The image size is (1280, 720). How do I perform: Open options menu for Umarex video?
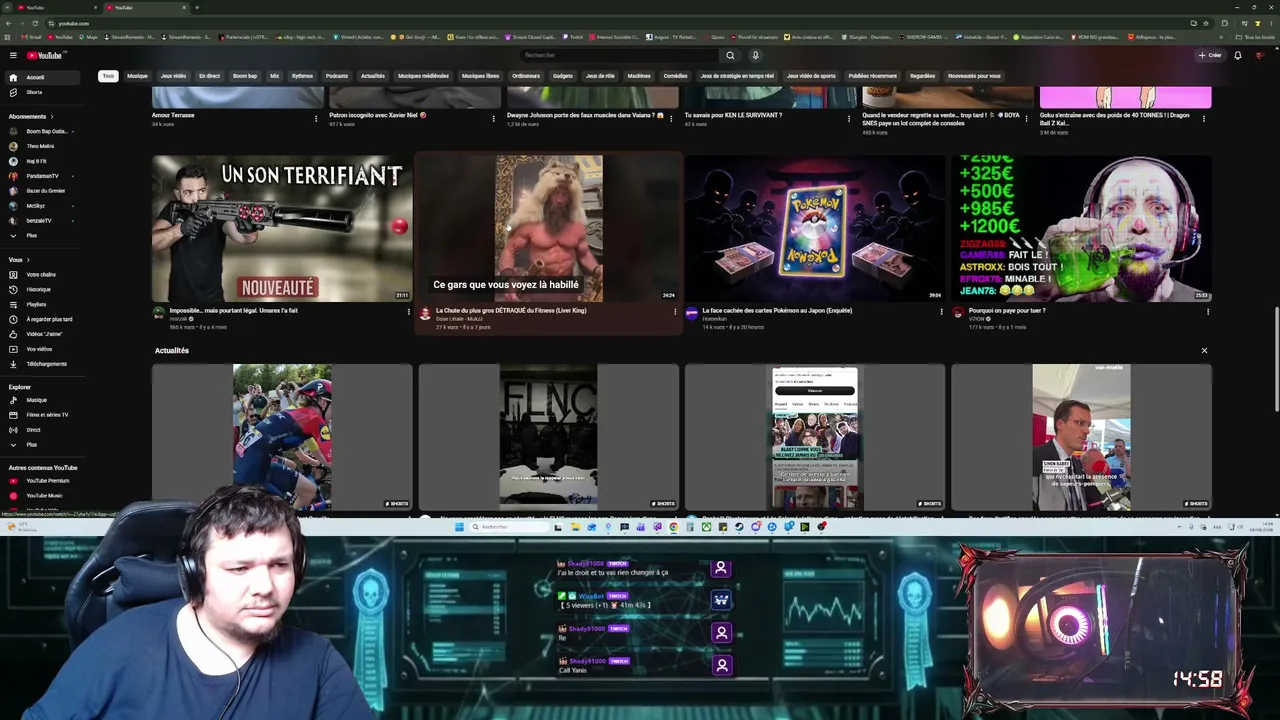(408, 312)
